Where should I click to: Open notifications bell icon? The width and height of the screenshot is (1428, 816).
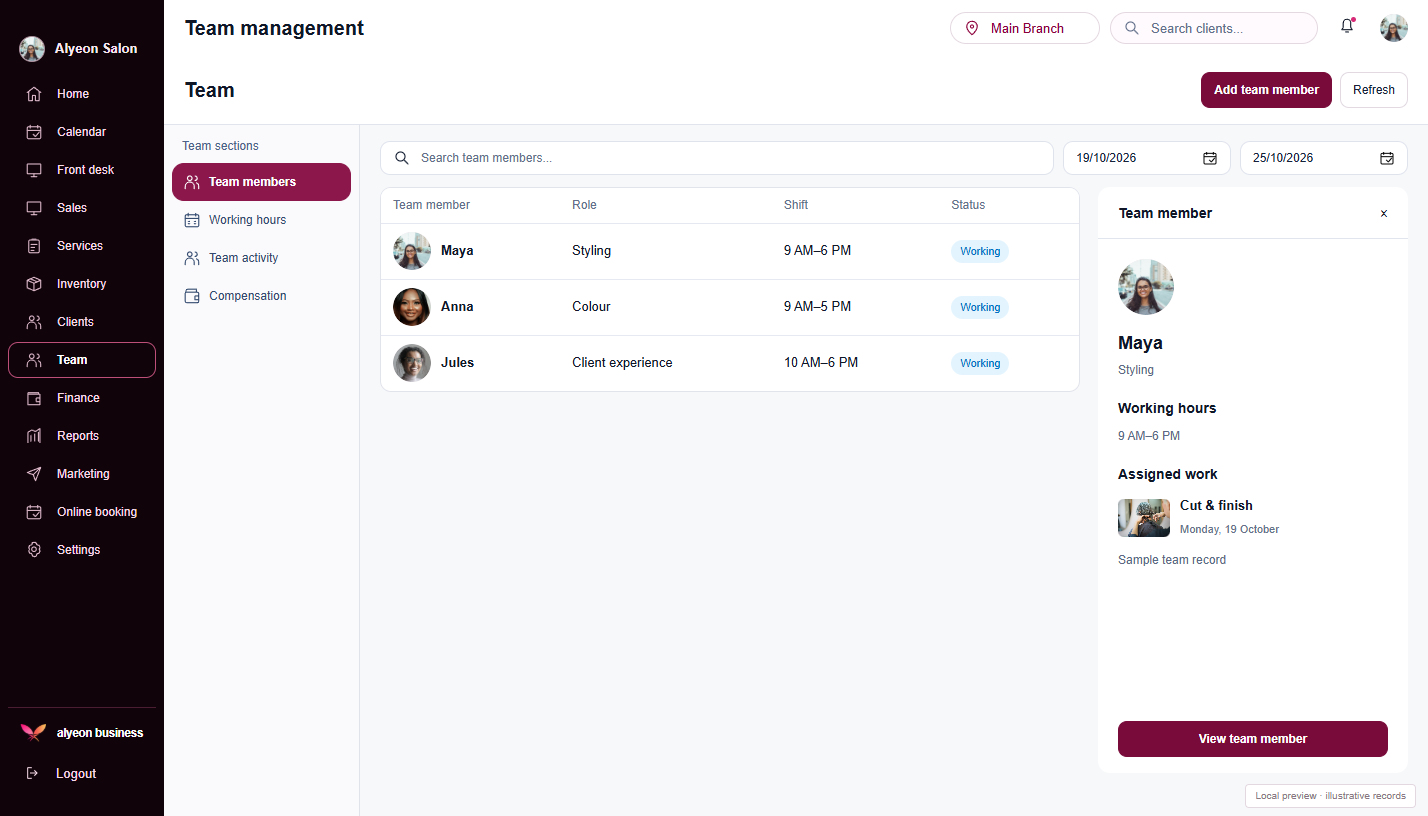1347,27
